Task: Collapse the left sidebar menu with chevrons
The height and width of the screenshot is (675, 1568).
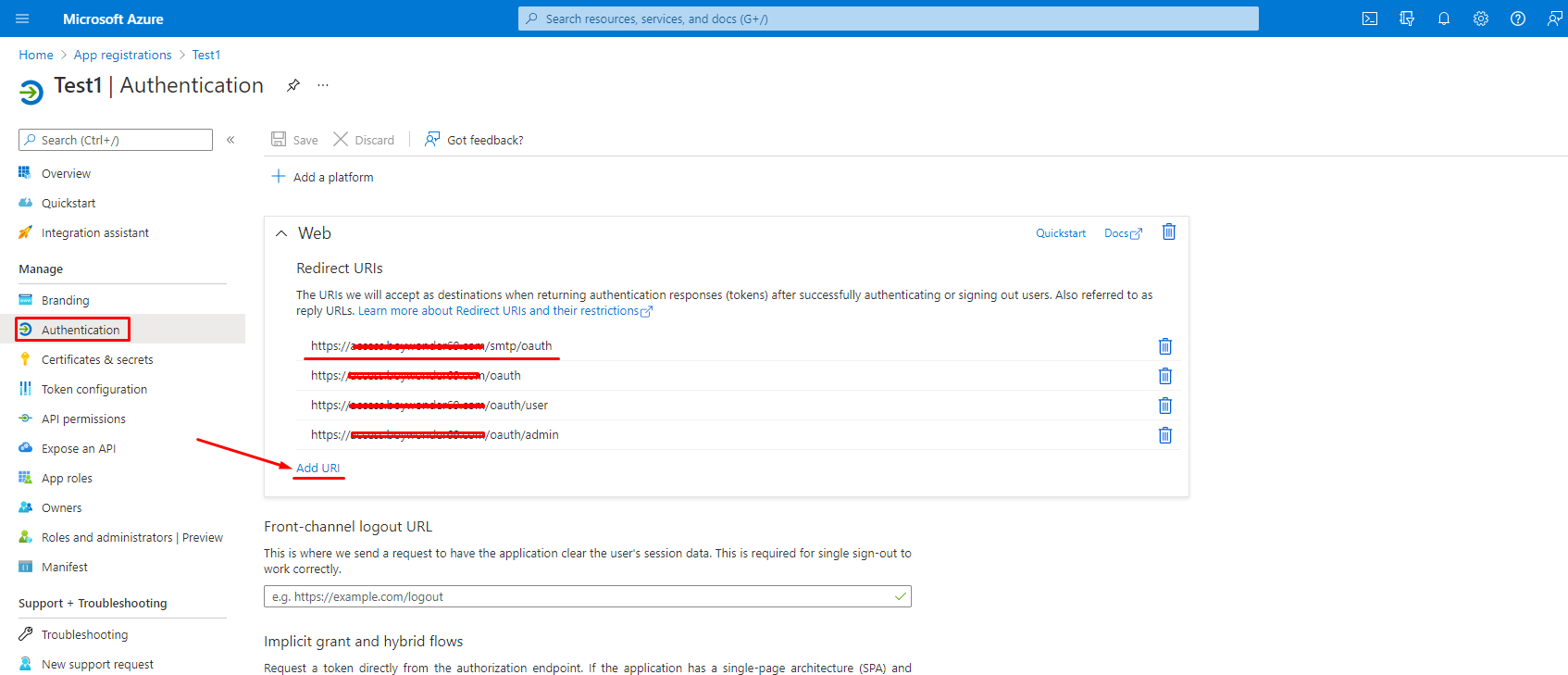Action: [230, 140]
